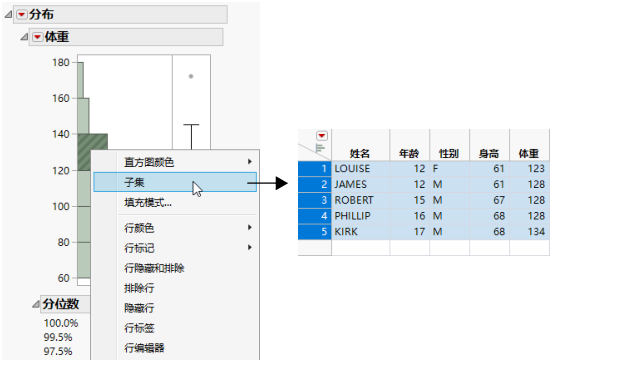624x370 pixels.
Task: Click the 100.0% quantile label
Action: tap(61, 323)
